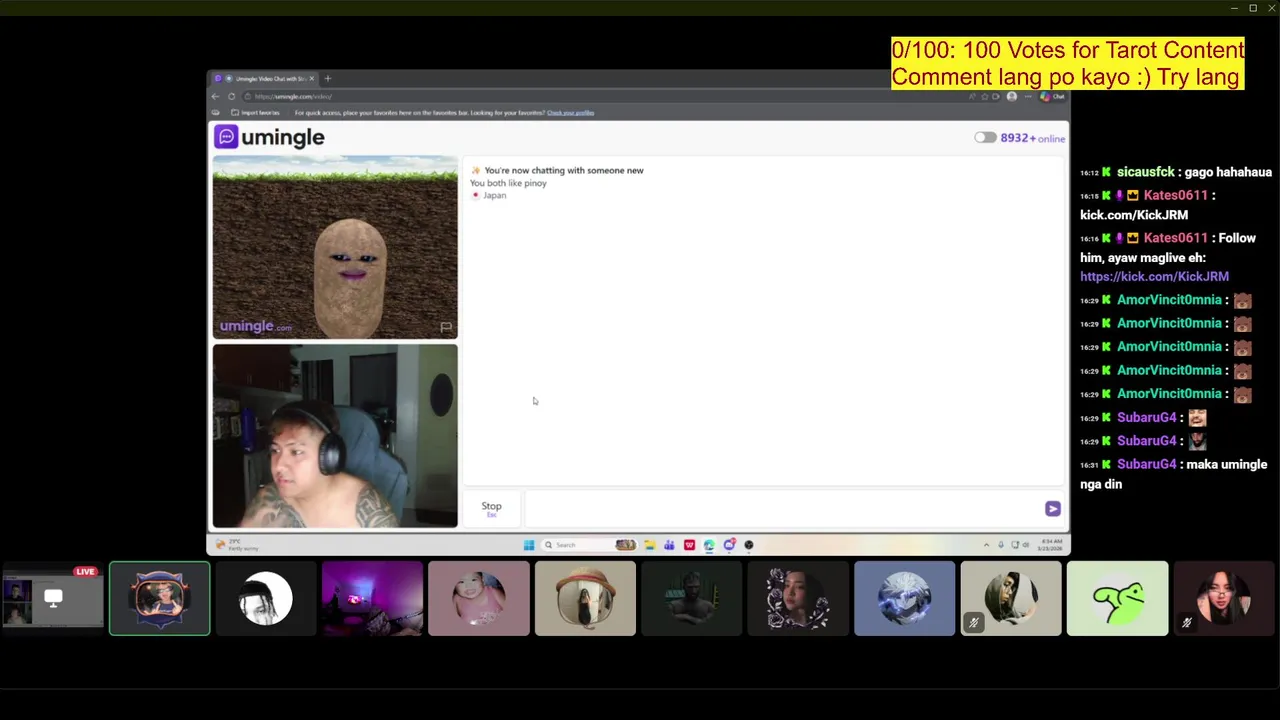This screenshot has height=720, width=1280.
Task: Show hidden system tray icons chevron
Action: coord(986,545)
